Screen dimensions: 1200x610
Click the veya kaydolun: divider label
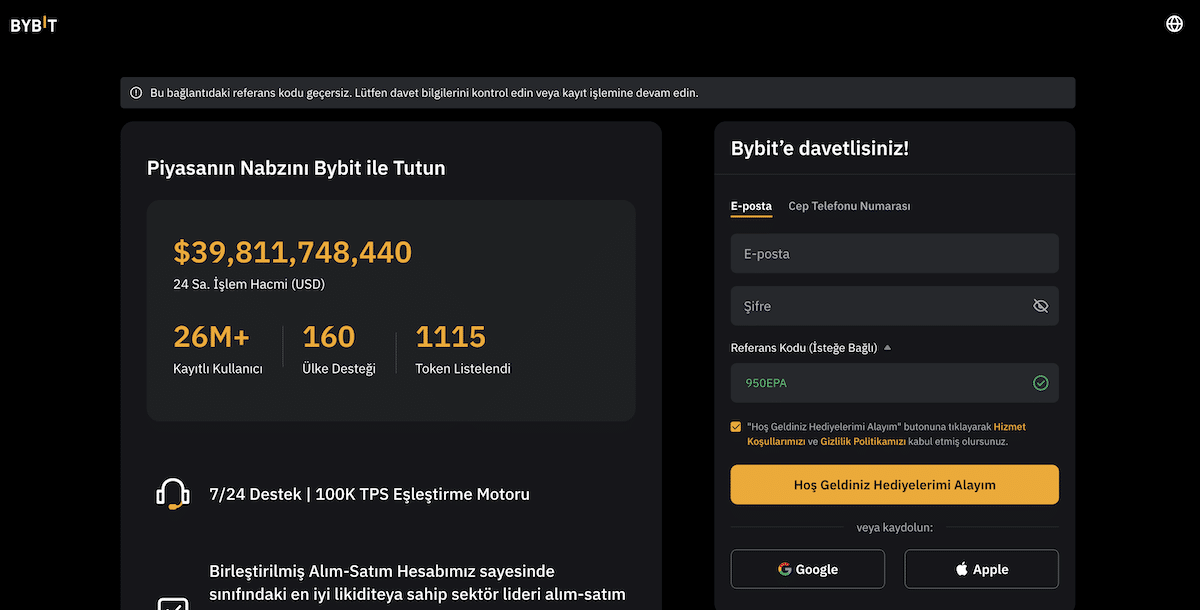(x=894, y=527)
